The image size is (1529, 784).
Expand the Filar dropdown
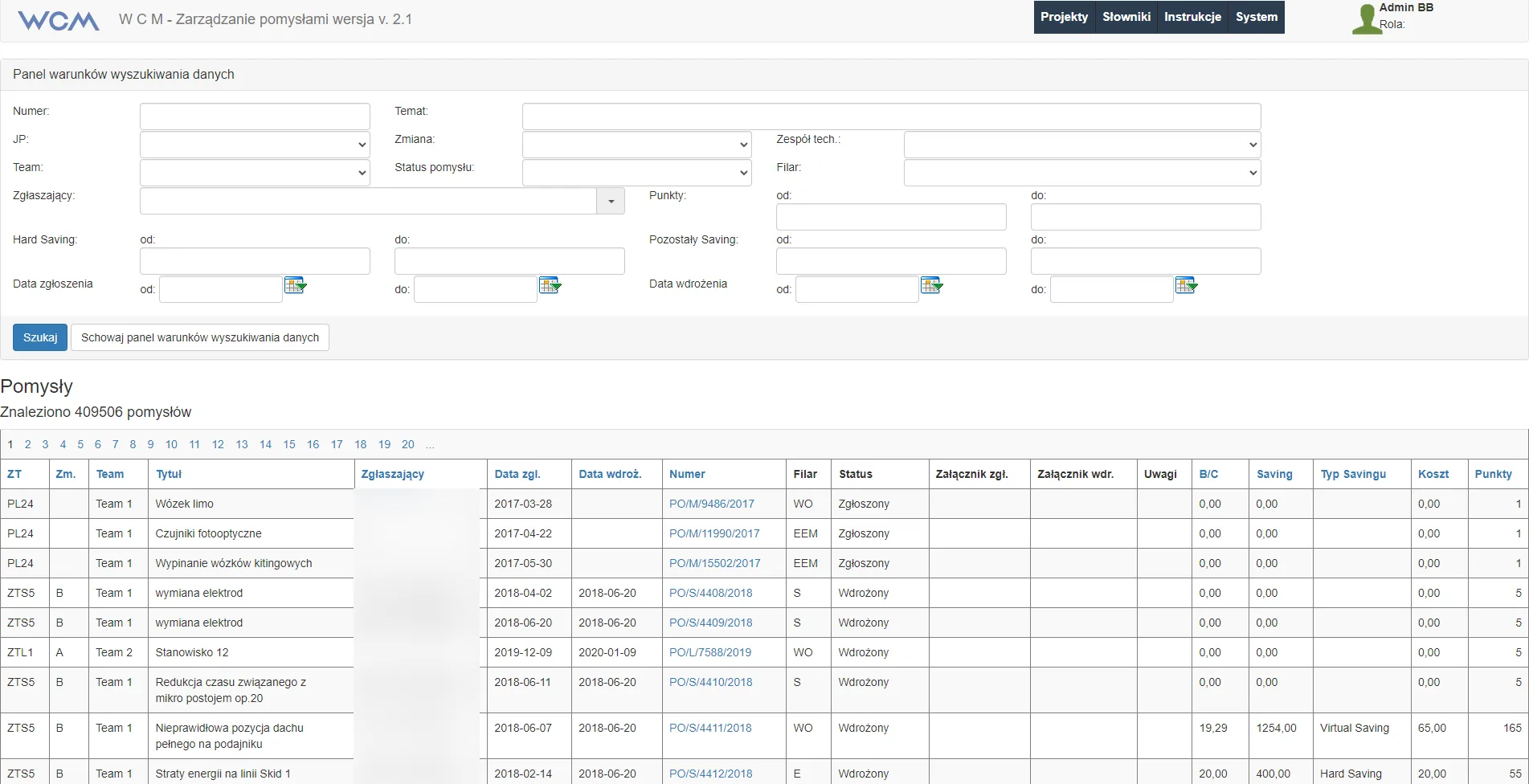(1082, 173)
